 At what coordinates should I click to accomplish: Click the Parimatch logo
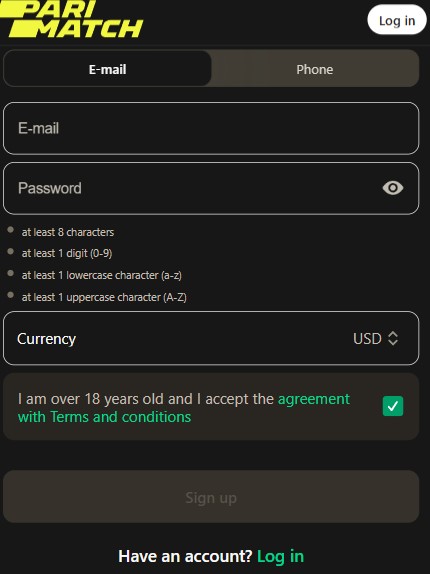point(71,19)
